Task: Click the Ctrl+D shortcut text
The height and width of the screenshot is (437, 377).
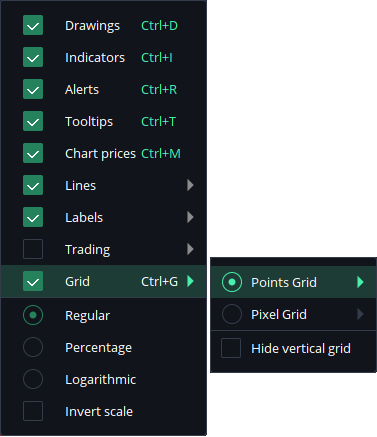Action: (x=159, y=26)
